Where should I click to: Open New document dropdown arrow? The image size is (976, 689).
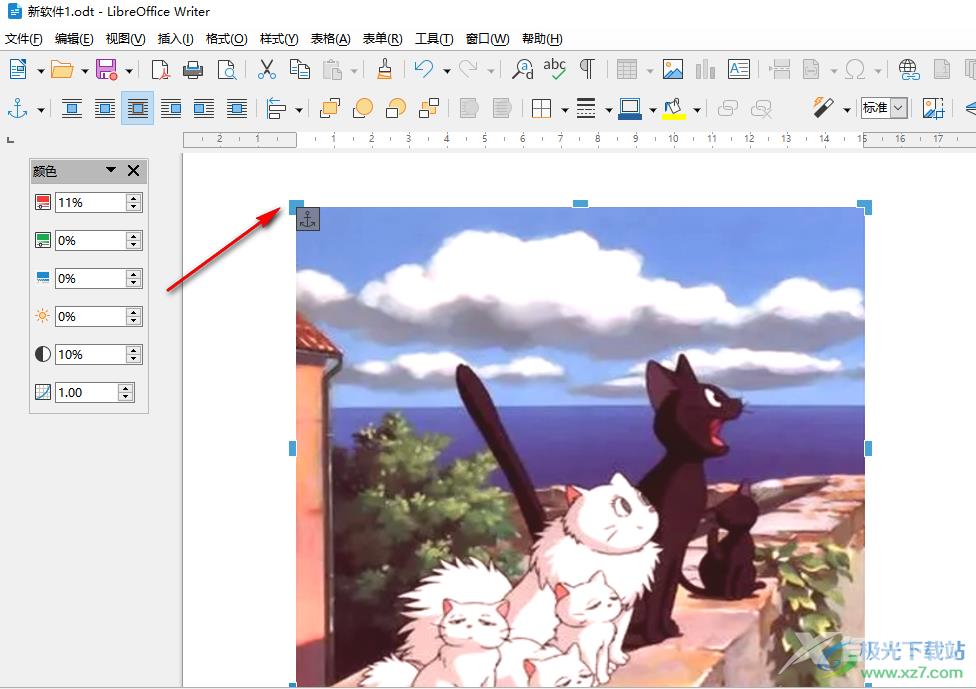[40, 72]
